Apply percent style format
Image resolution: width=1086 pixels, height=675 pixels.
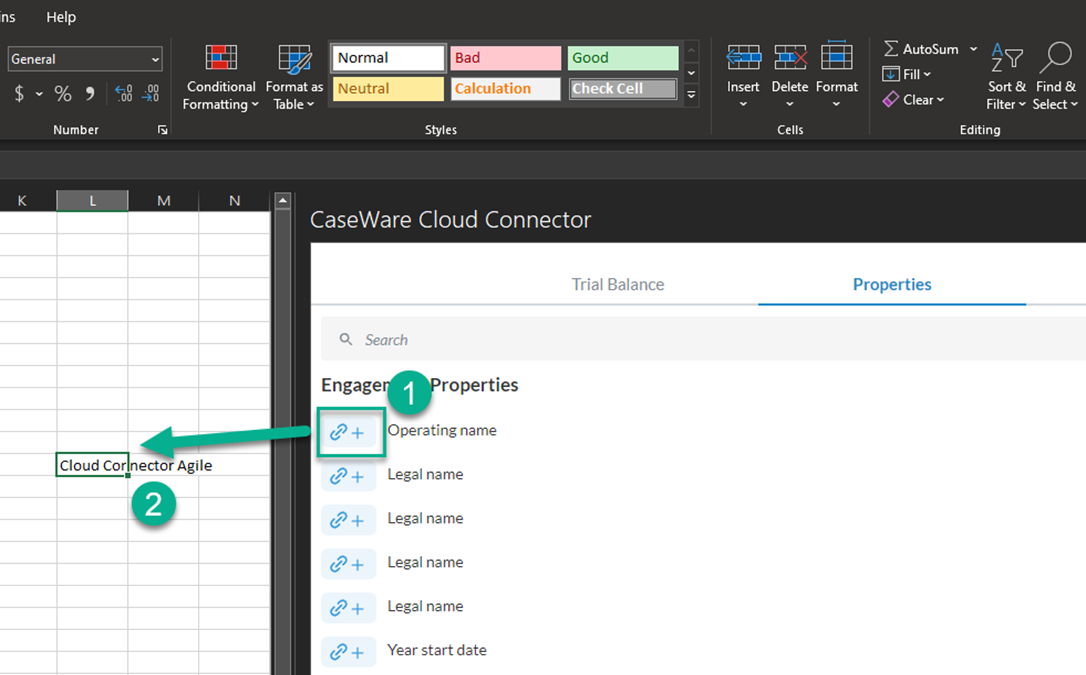(63, 93)
